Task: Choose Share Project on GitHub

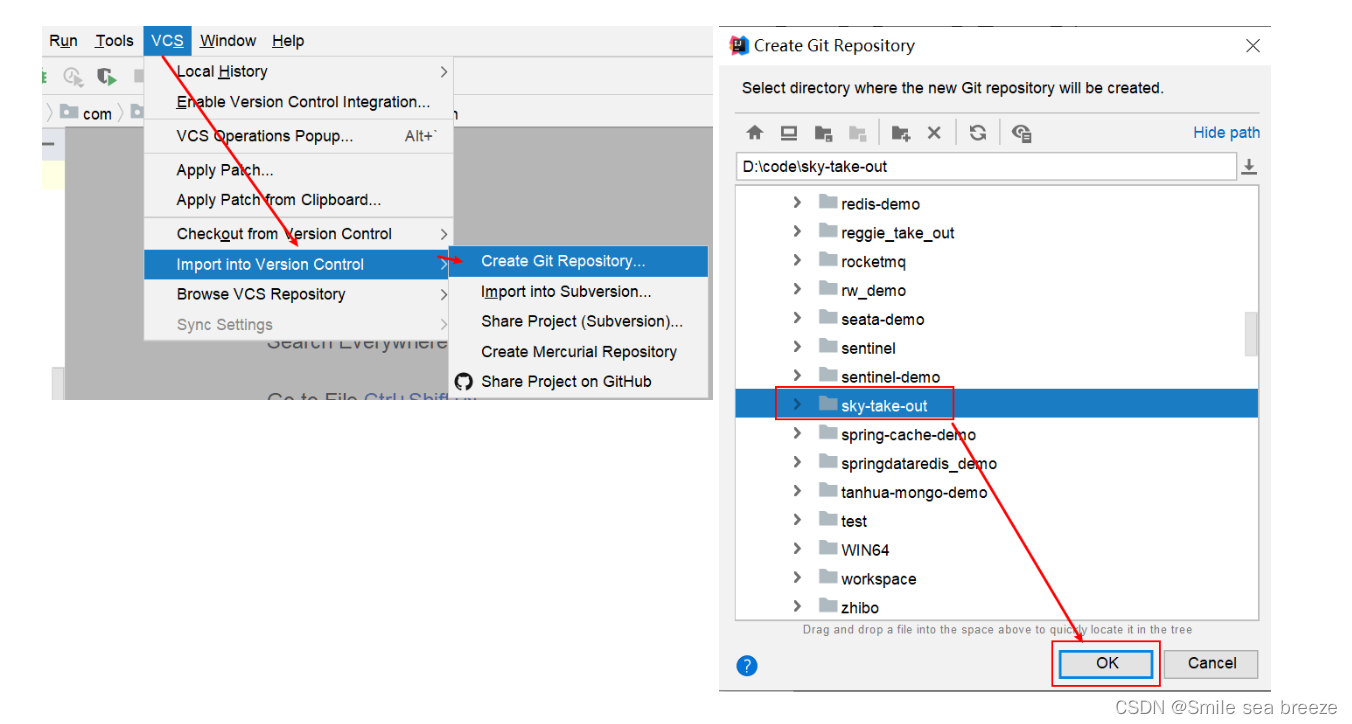Action: tap(579, 382)
